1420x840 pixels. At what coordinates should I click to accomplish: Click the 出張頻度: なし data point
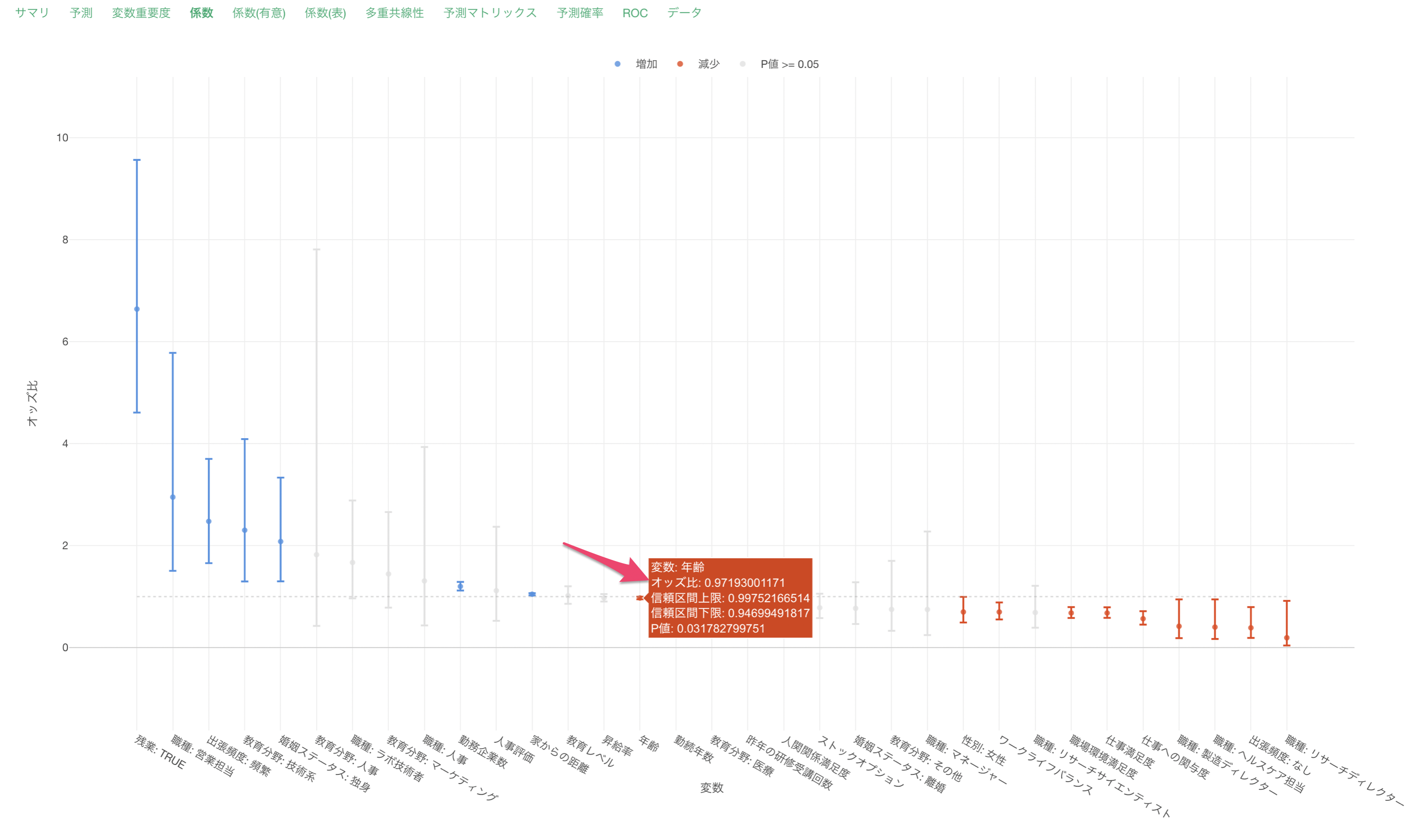[1251, 628]
